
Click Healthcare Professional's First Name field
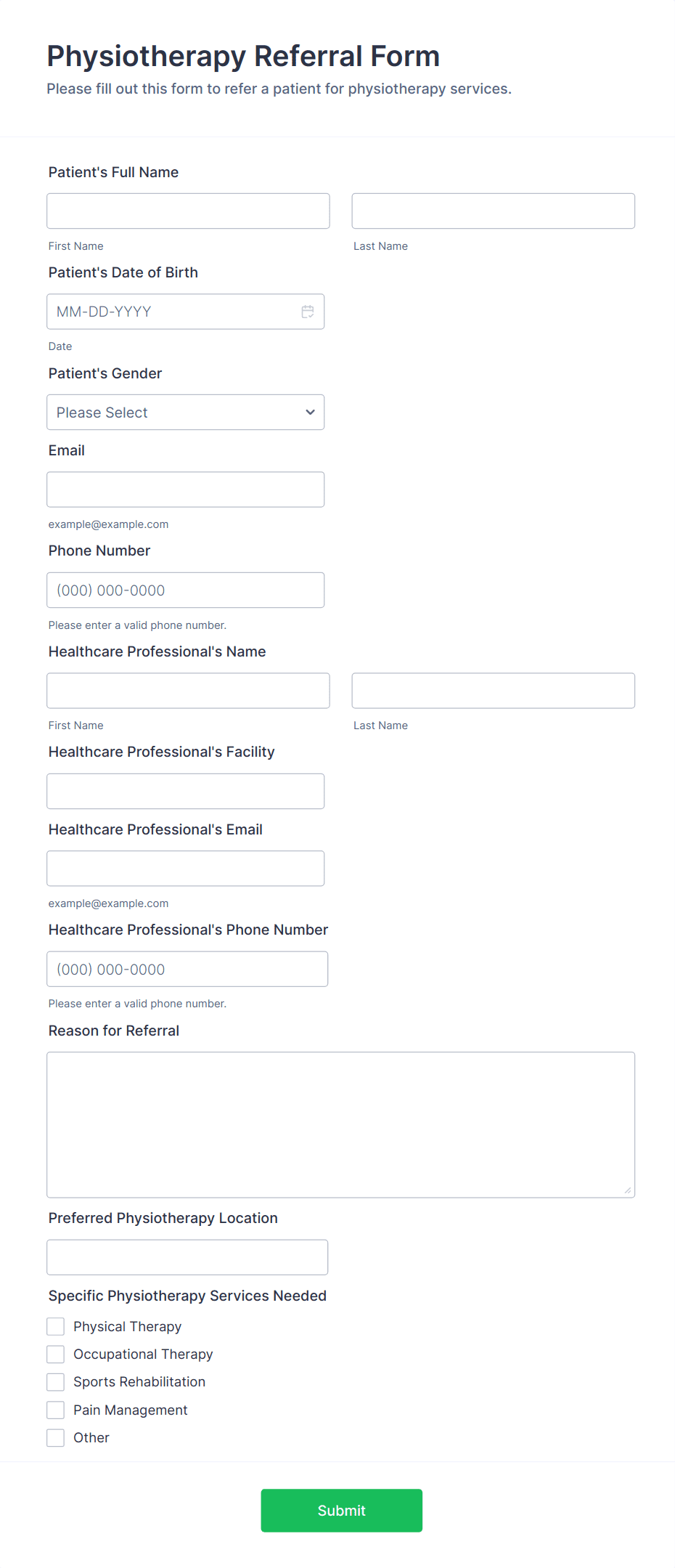point(188,690)
